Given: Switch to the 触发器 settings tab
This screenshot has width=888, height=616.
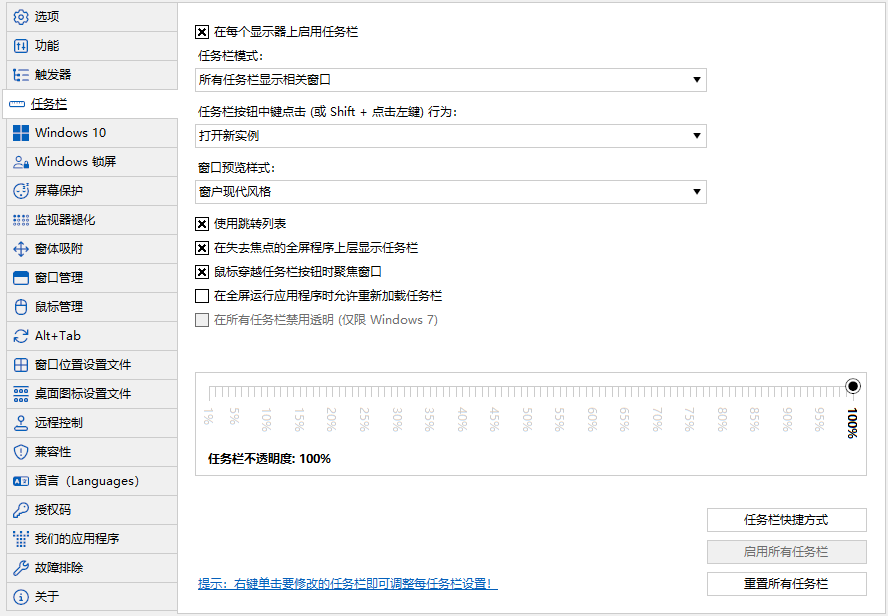Looking at the screenshot, I should point(53,75).
